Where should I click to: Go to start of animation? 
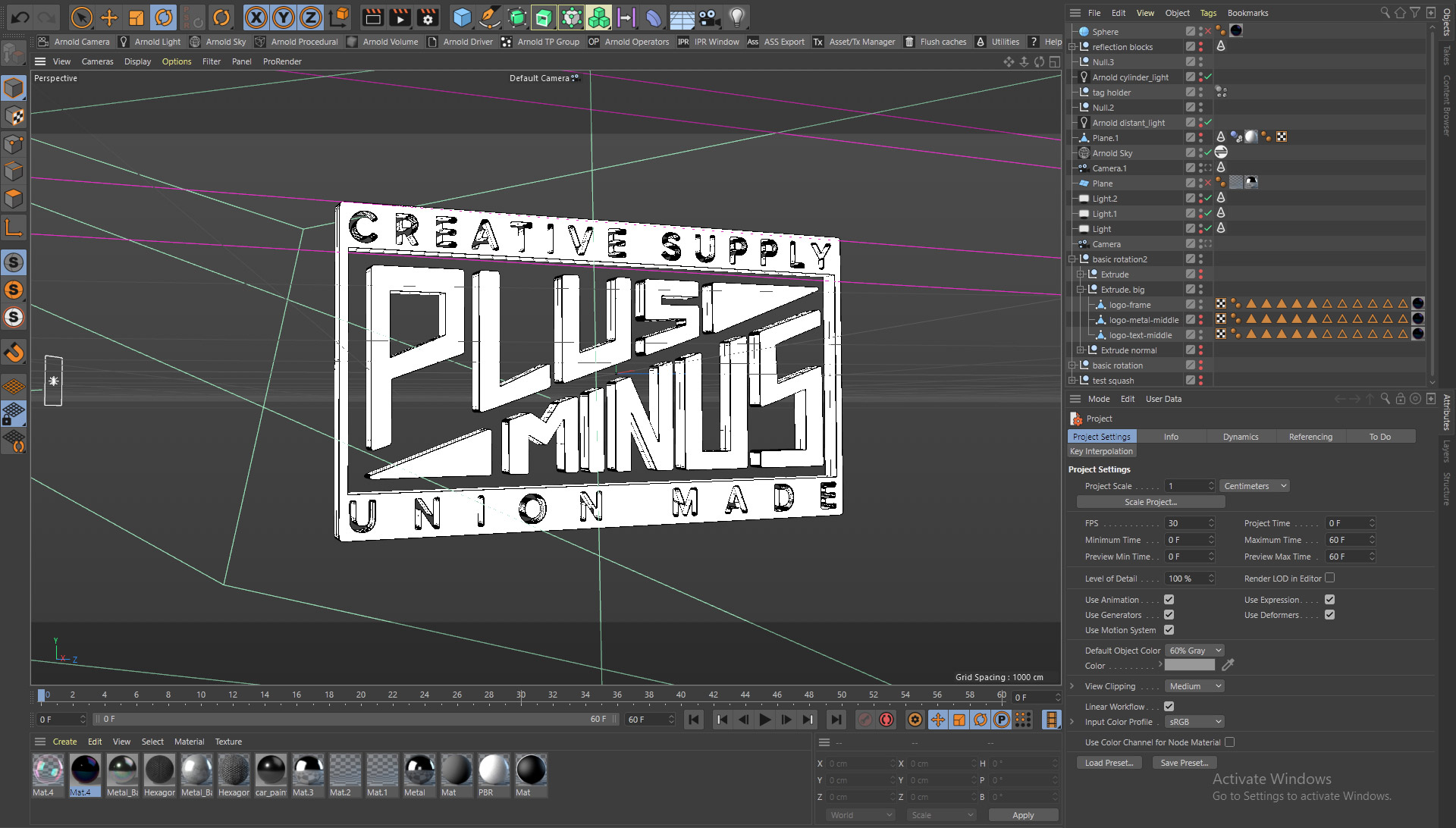(x=693, y=720)
